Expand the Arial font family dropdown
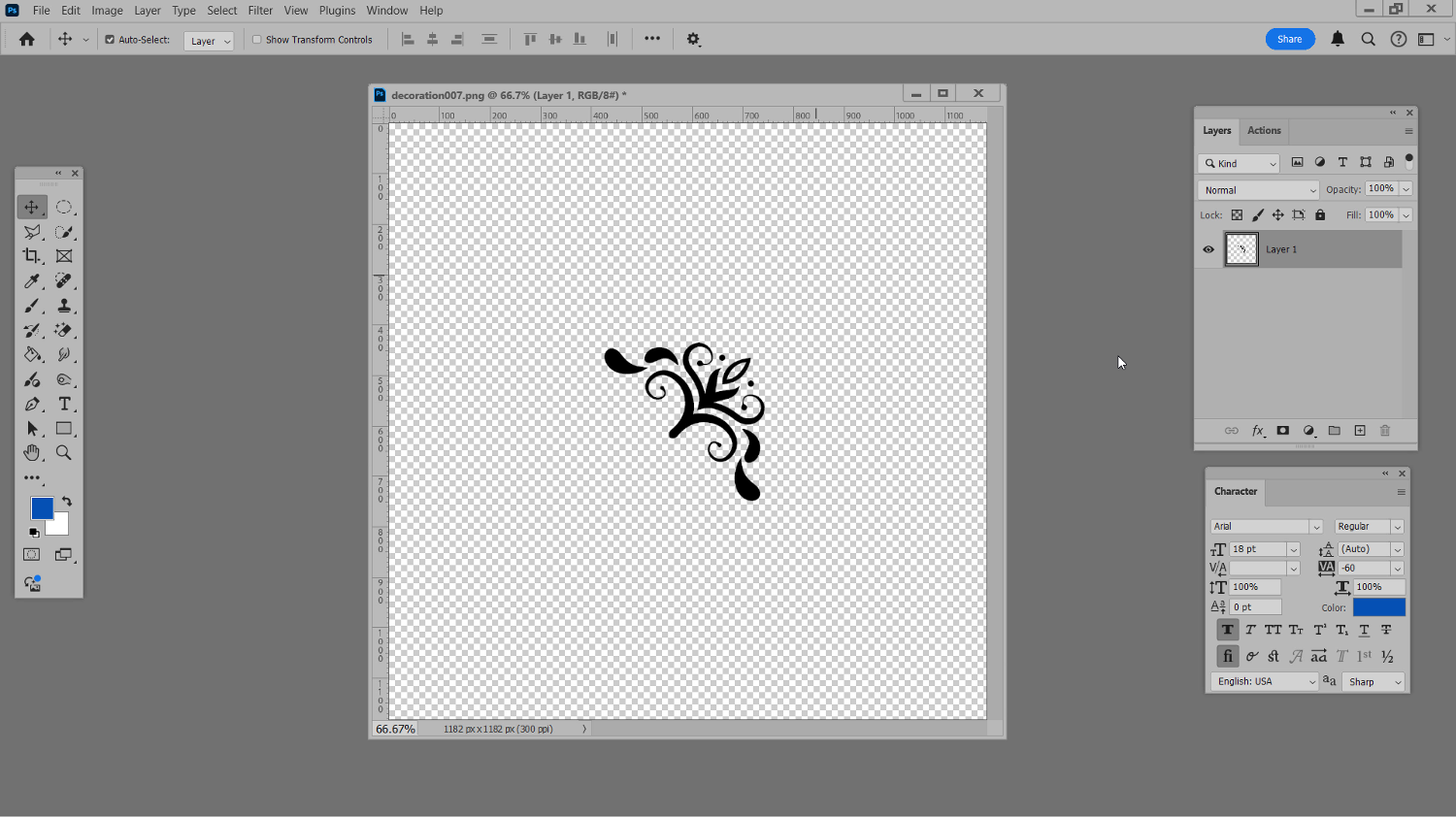The height and width of the screenshot is (817, 1456). click(1267, 527)
